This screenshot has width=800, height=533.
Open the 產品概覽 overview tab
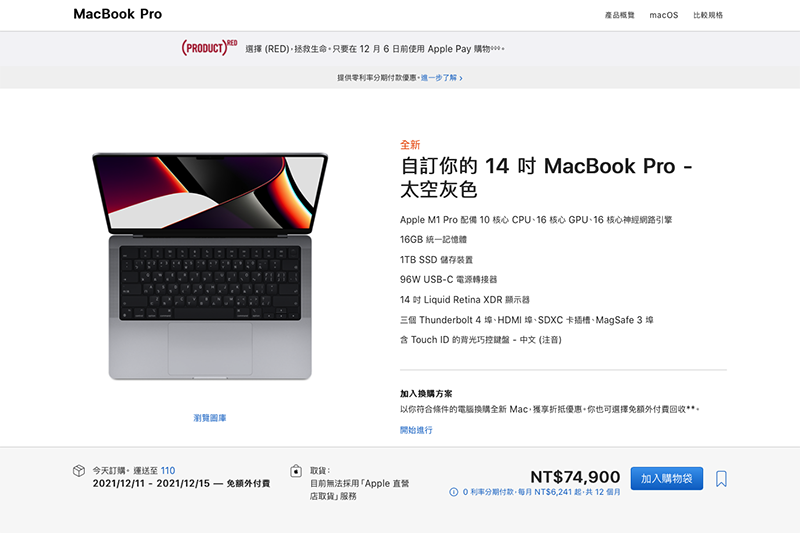619,15
